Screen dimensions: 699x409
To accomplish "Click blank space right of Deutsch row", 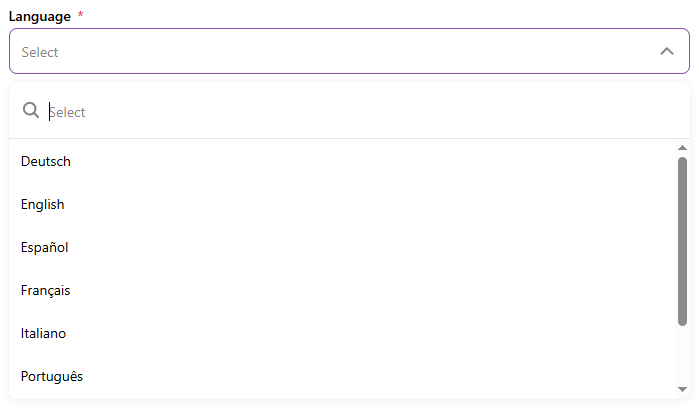I will tap(380, 161).
